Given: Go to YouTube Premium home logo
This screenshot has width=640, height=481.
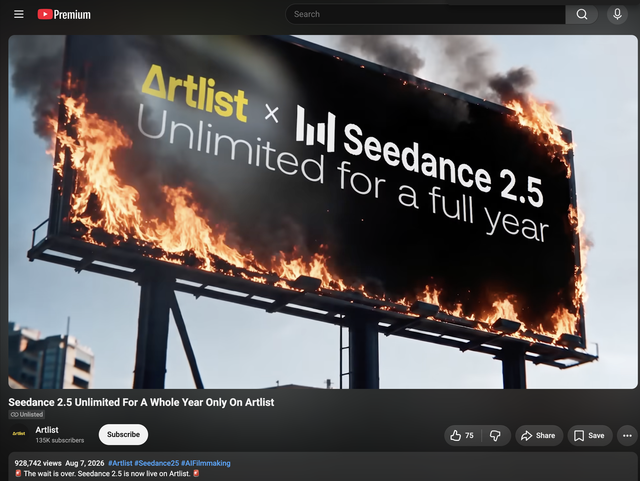Looking at the screenshot, I should click(64, 14).
